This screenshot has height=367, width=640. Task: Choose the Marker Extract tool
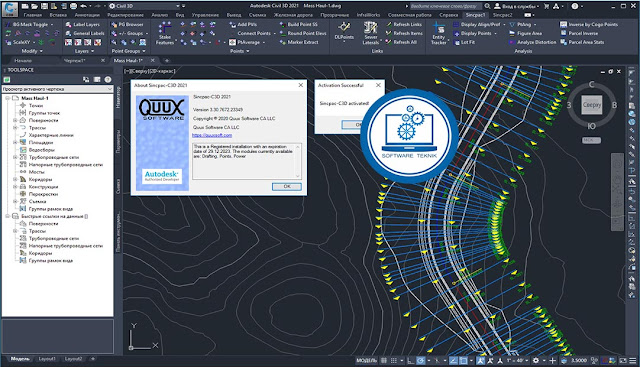pos(299,42)
